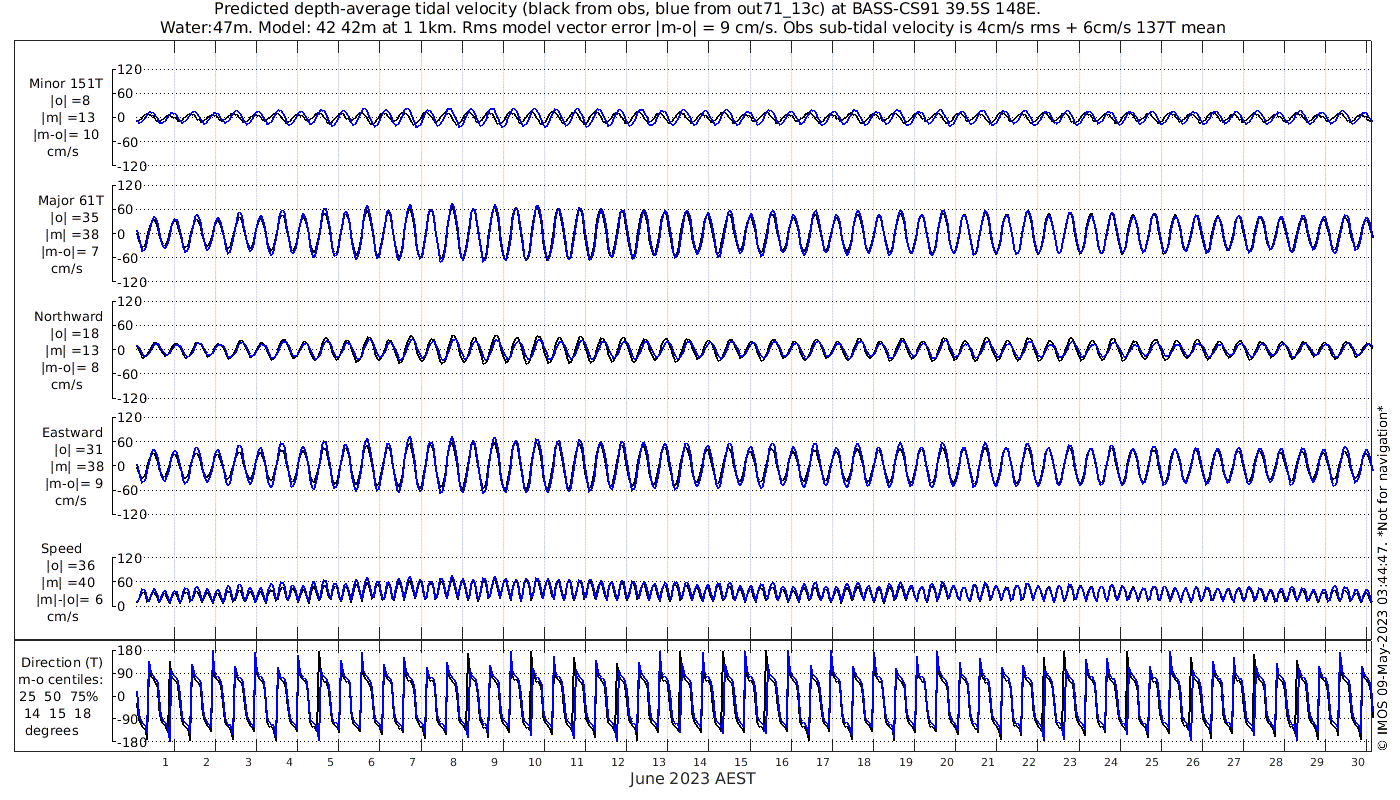Click '|m| =40' in the Speed panel
This screenshot has width=1400, height=800.
point(70,583)
